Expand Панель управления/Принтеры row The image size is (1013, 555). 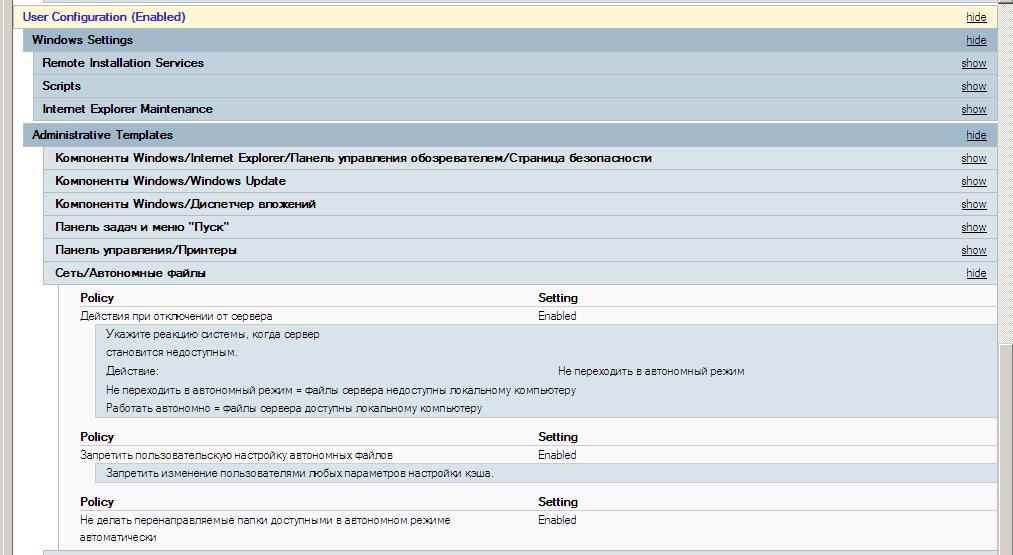(x=520, y=250)
